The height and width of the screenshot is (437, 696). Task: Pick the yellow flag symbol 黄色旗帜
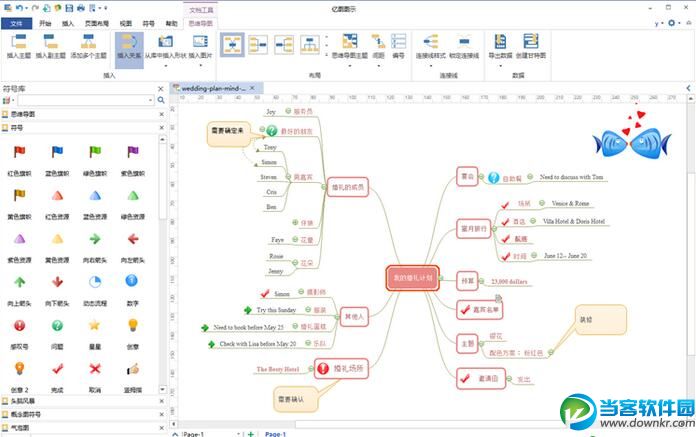(19, 195)
